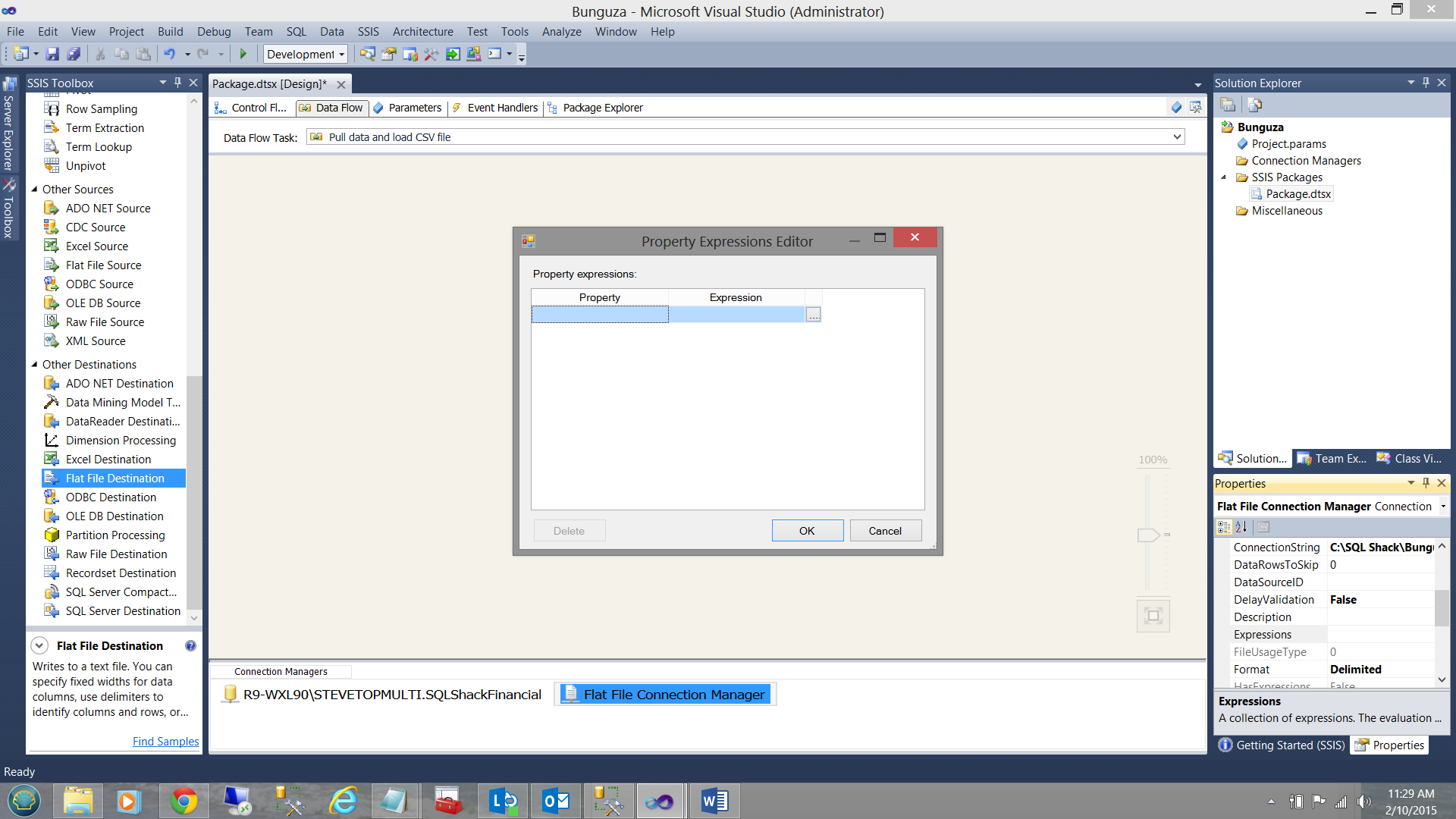The image size is (1456, 819).
Task: Open the Development configuration dropdown
Action: pyautogui.click(x=342, y=54)
